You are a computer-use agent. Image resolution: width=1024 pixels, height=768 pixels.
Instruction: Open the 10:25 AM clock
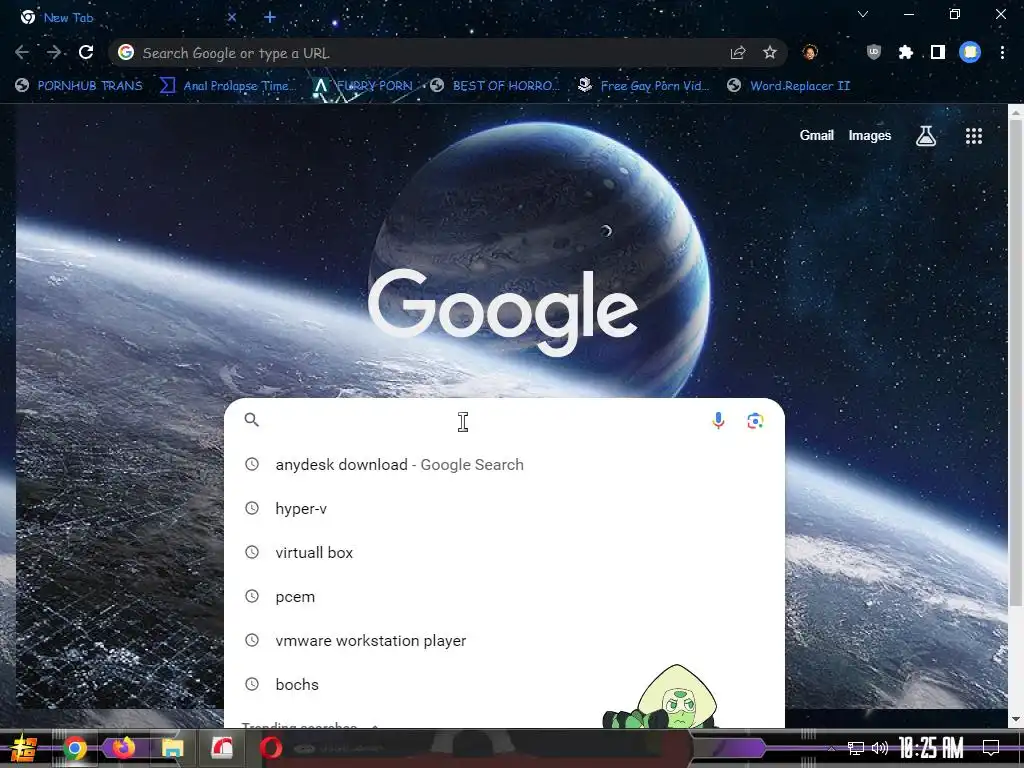[931, 748]
